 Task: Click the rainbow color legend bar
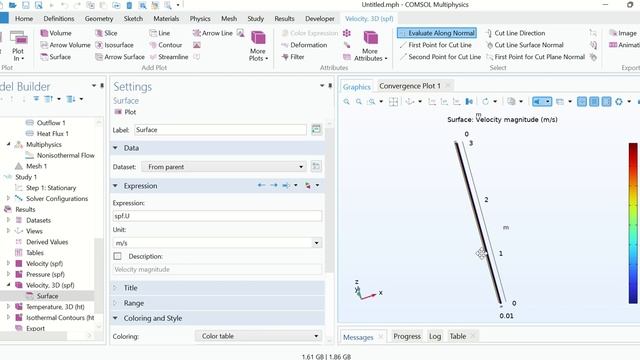coord(633,223)
